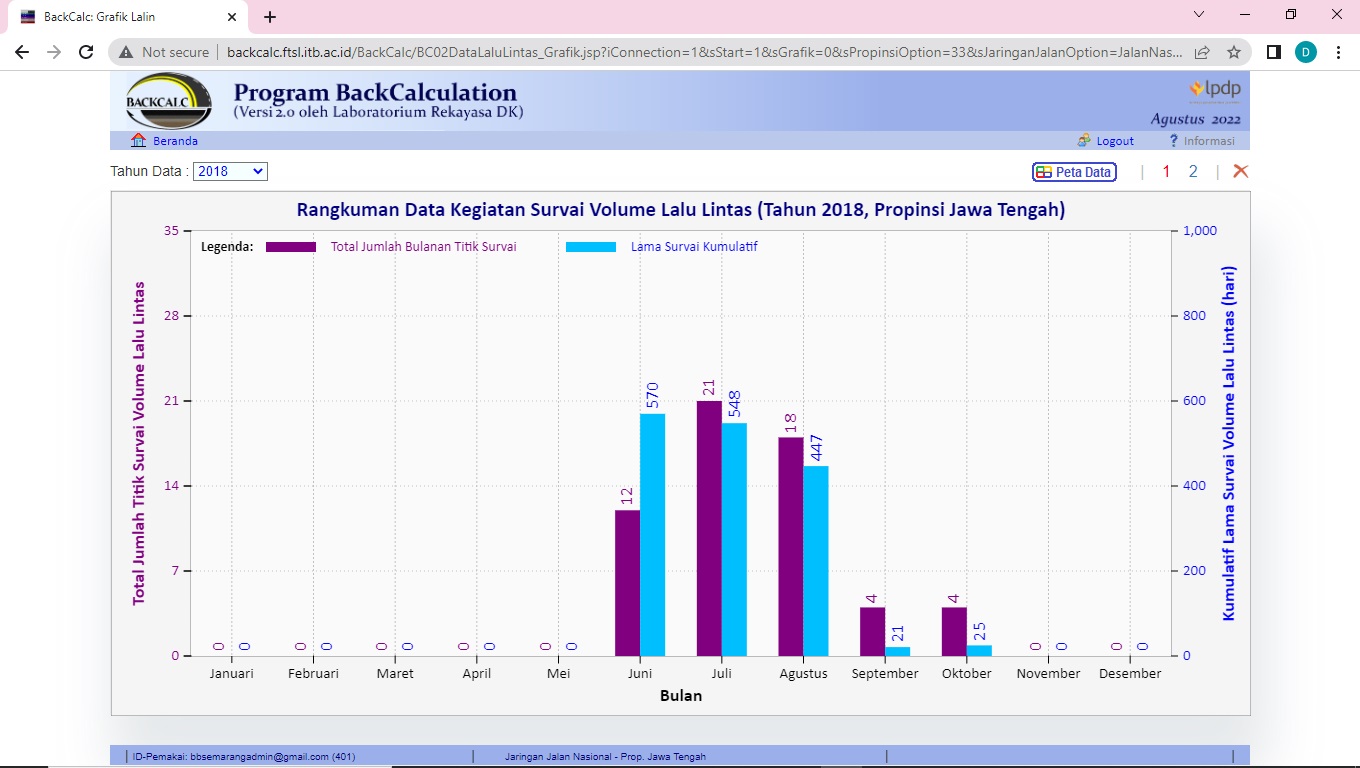Open Chrome three-dot menu
Viewport: 1360px width, 768px height.
pos(1338,52)
